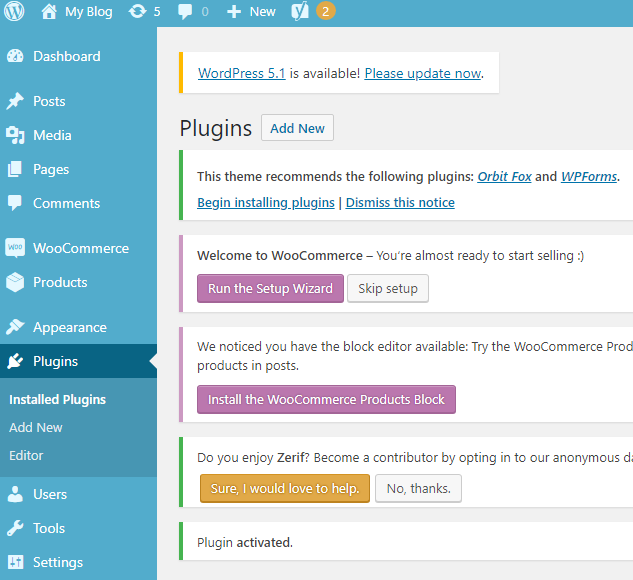Click the Please update now link
633x580 pixels.
[x=423, y=73]
